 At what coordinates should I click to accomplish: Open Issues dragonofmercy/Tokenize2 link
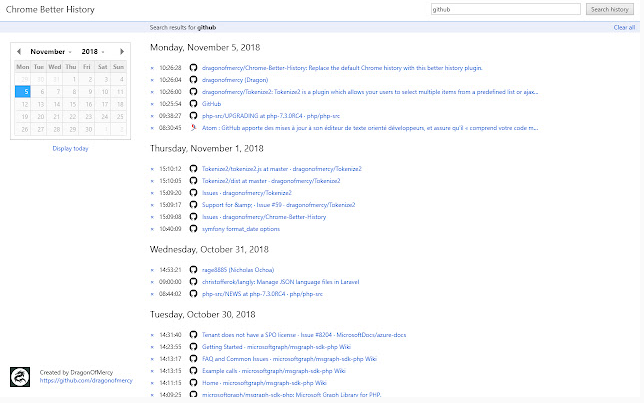(x=246, y=193)
